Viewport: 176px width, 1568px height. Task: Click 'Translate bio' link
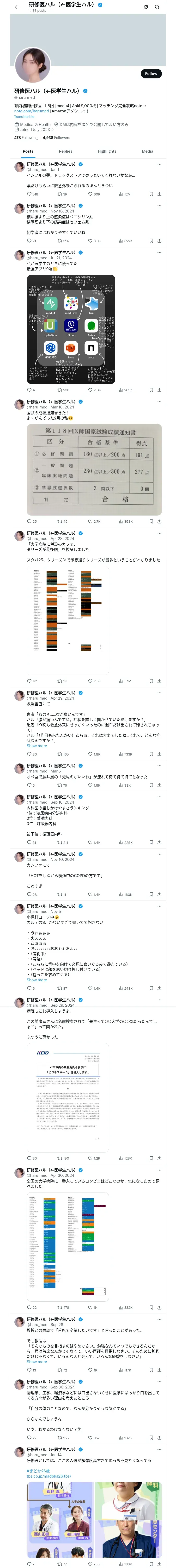[24, 116]
